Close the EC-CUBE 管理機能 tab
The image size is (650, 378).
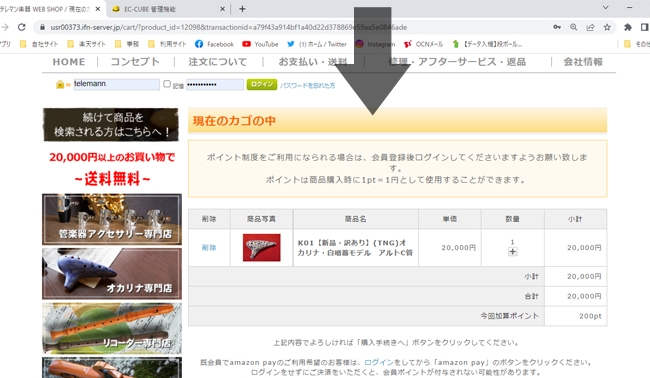pos(222,9)
